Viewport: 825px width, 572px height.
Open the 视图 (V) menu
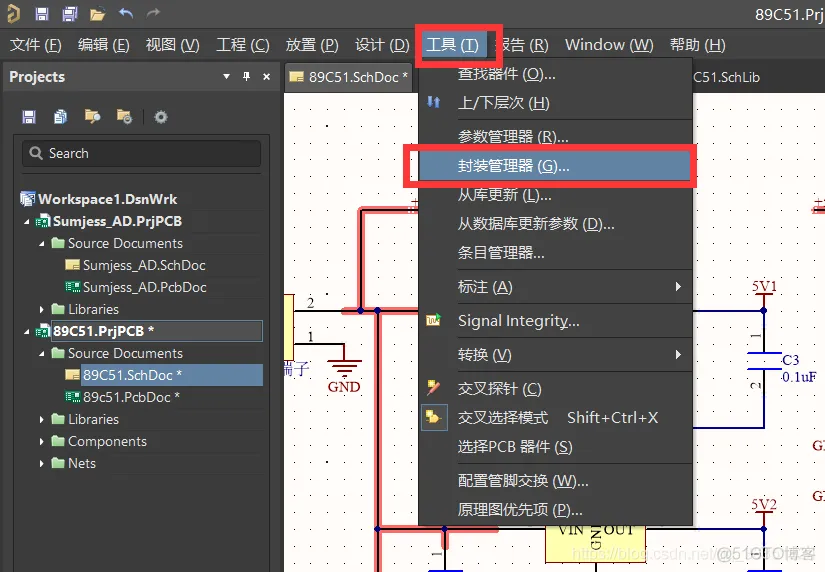(173, 45)
